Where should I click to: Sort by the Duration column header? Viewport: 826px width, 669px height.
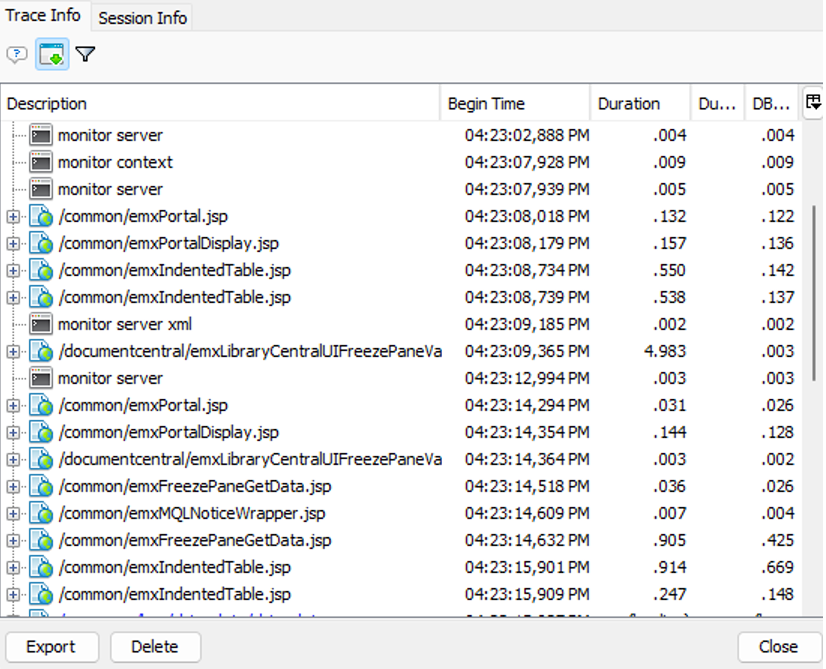[628, 103]
